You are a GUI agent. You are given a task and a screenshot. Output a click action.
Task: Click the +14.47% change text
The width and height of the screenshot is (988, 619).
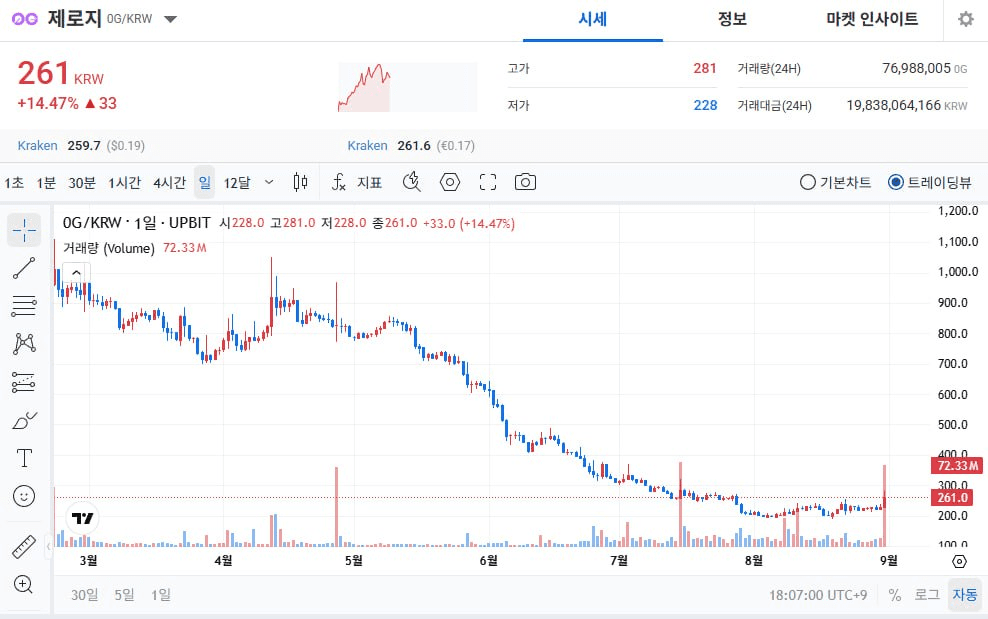point(48,103)
